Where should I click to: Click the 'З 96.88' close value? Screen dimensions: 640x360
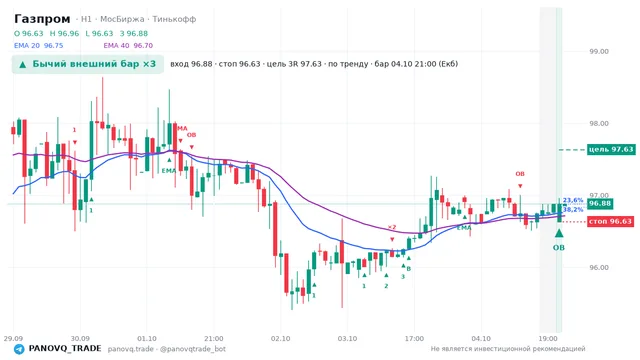click(x=134, y=33)
